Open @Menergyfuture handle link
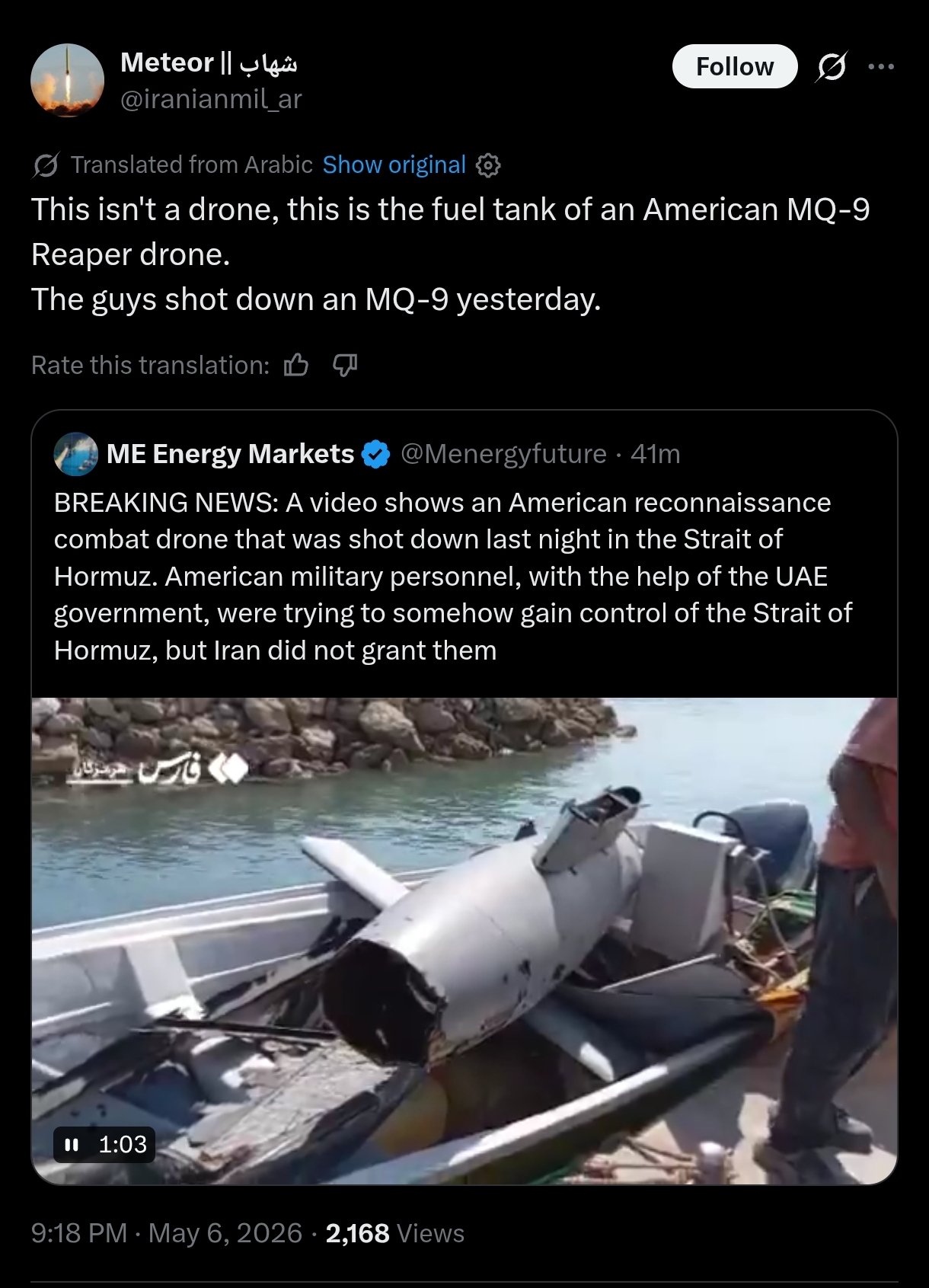 click(x=503, y=454)
